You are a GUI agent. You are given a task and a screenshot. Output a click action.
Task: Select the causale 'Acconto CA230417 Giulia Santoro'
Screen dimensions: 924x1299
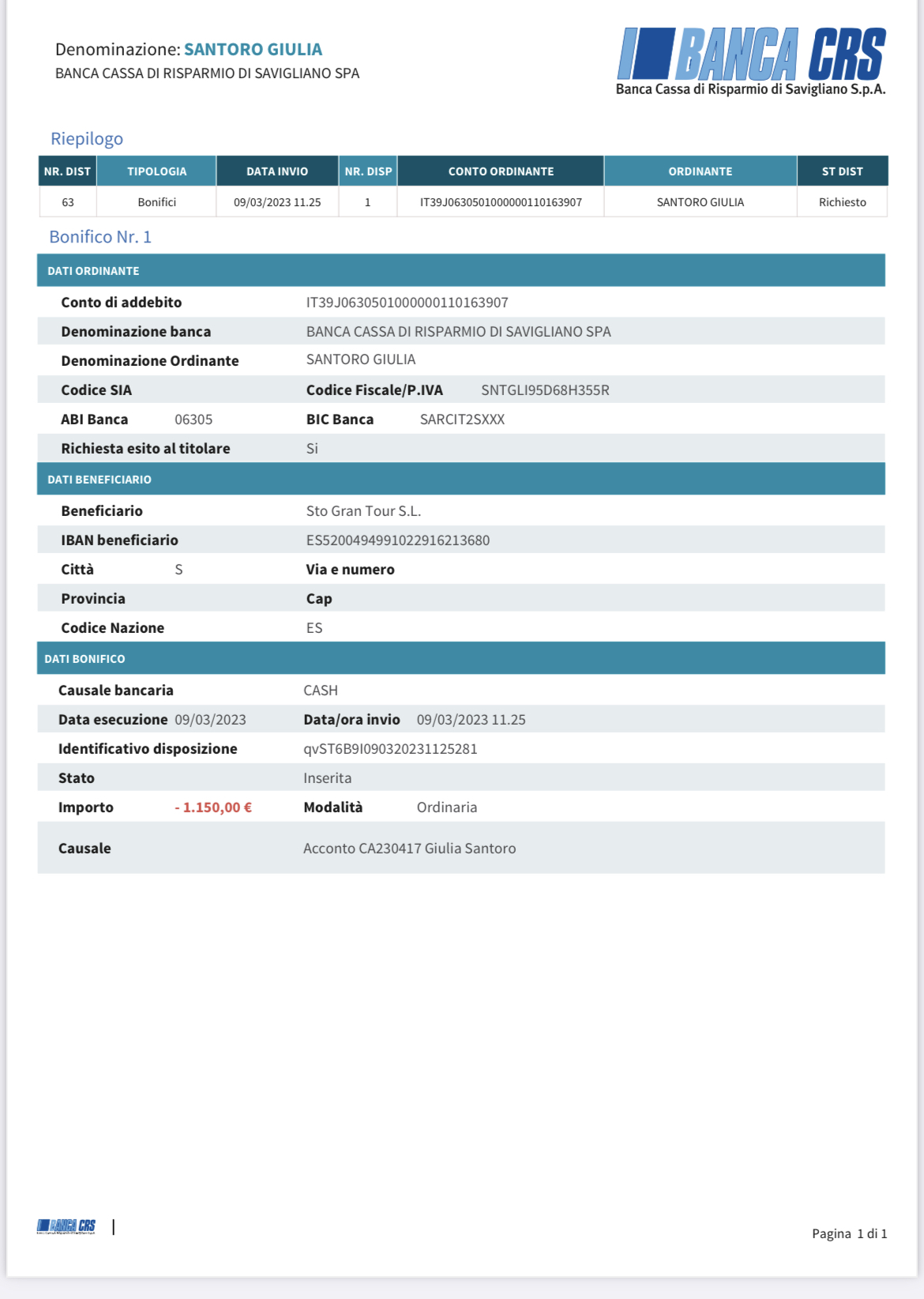410,849
